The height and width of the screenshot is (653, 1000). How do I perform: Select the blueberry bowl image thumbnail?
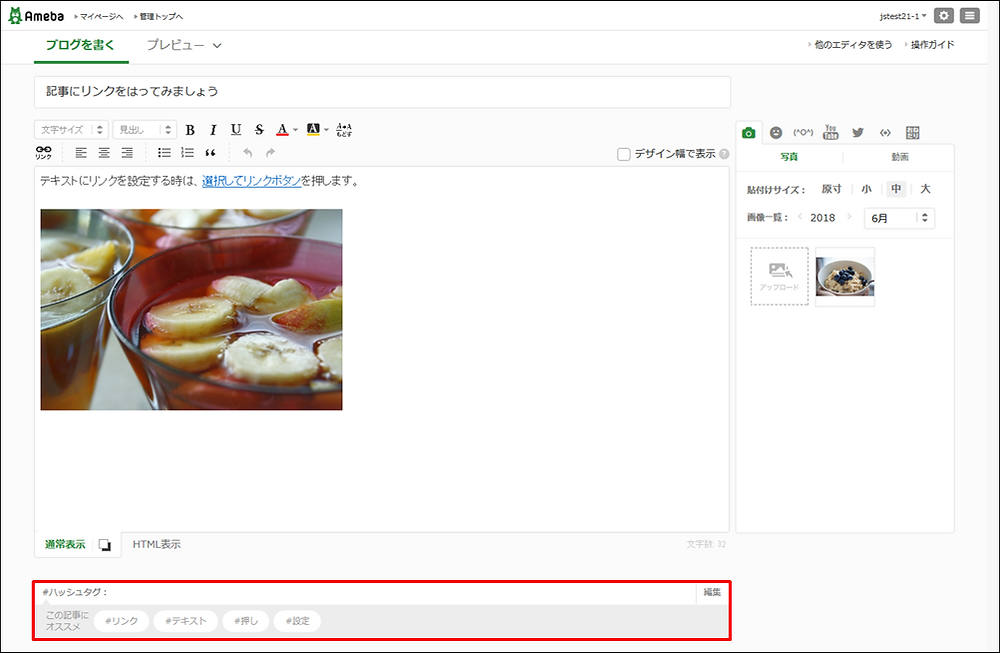845,277
